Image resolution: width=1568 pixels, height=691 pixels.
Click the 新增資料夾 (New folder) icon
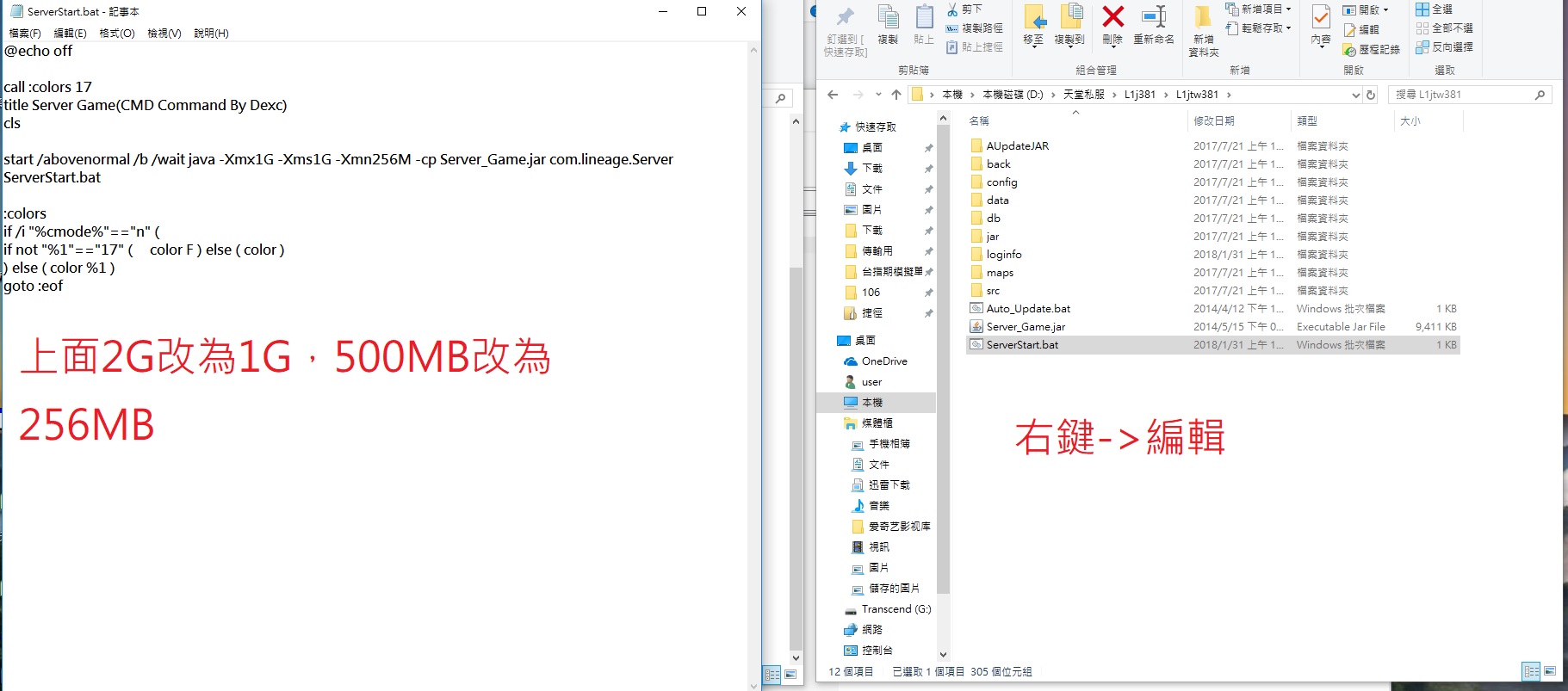click(x=1204, y=31)
